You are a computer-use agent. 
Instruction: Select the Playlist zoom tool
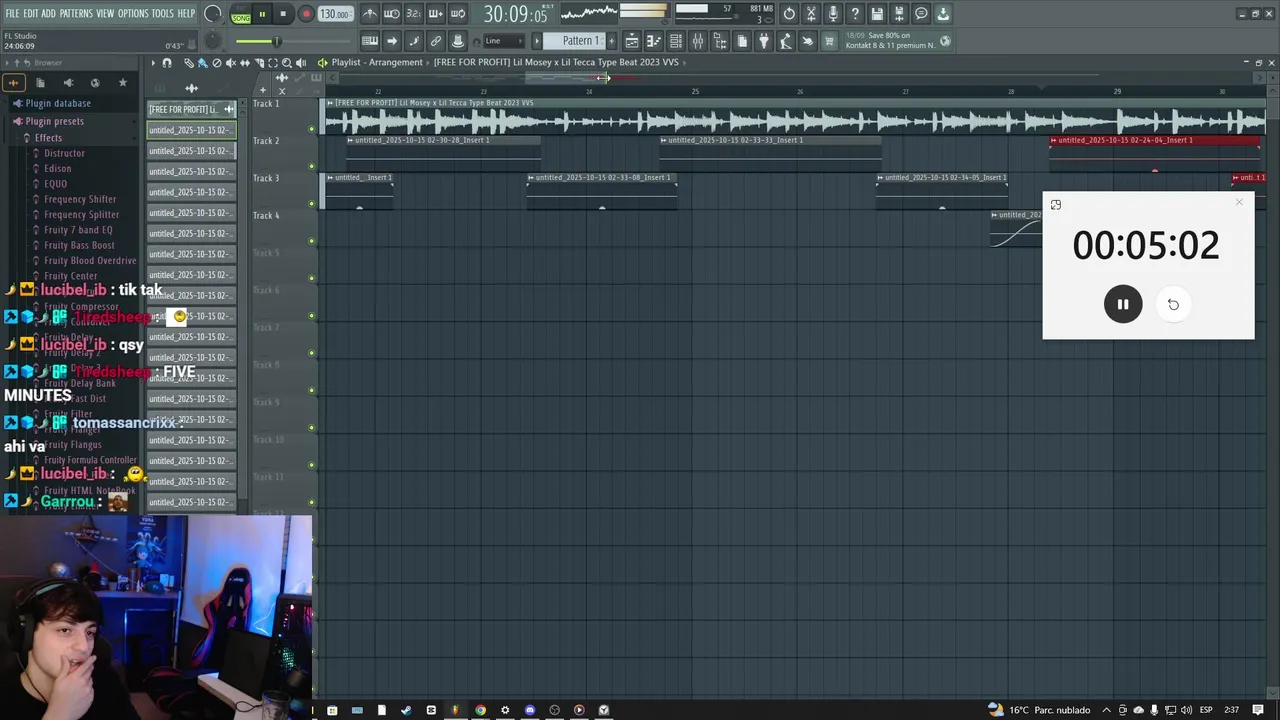click(x=287, y=63)
